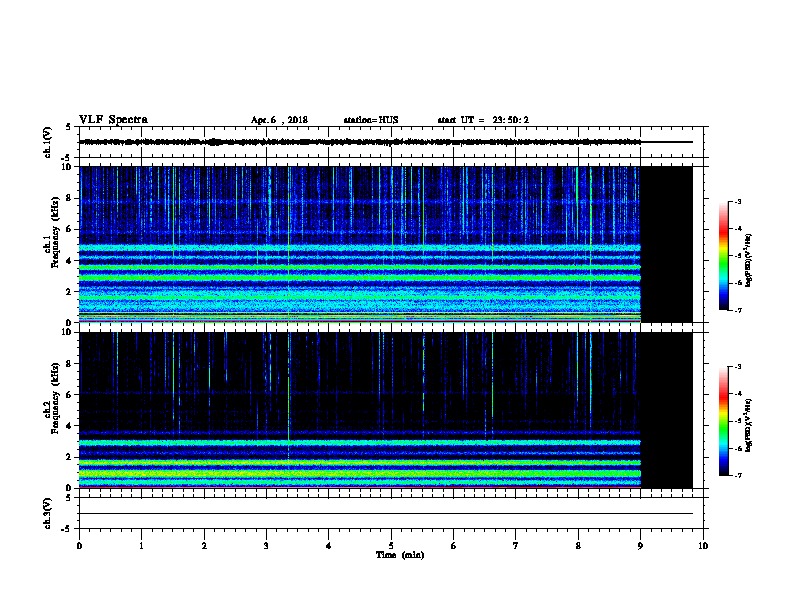
Task: Click tick label 5 on time axis
Action: point(391,546)
